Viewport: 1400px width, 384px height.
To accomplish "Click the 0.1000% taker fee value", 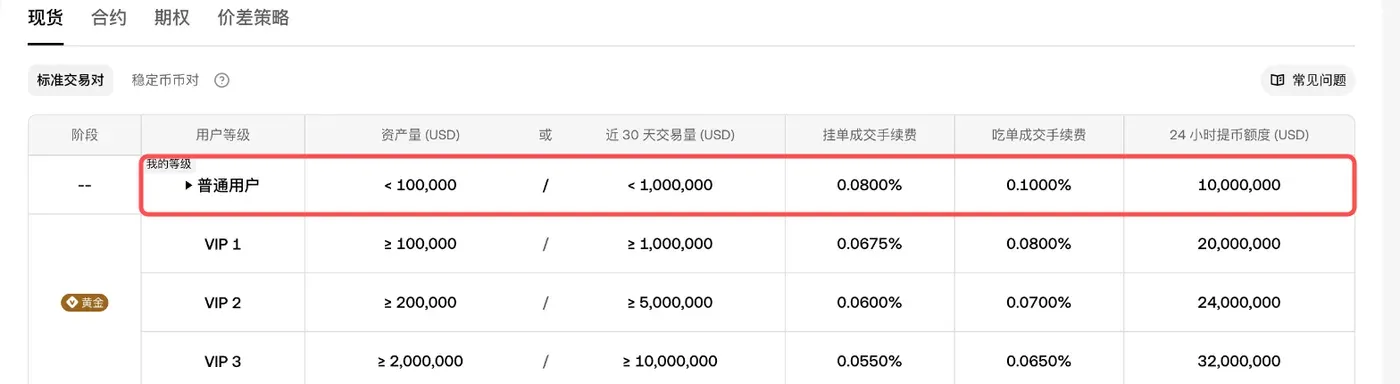I will tap(1039, 185).
